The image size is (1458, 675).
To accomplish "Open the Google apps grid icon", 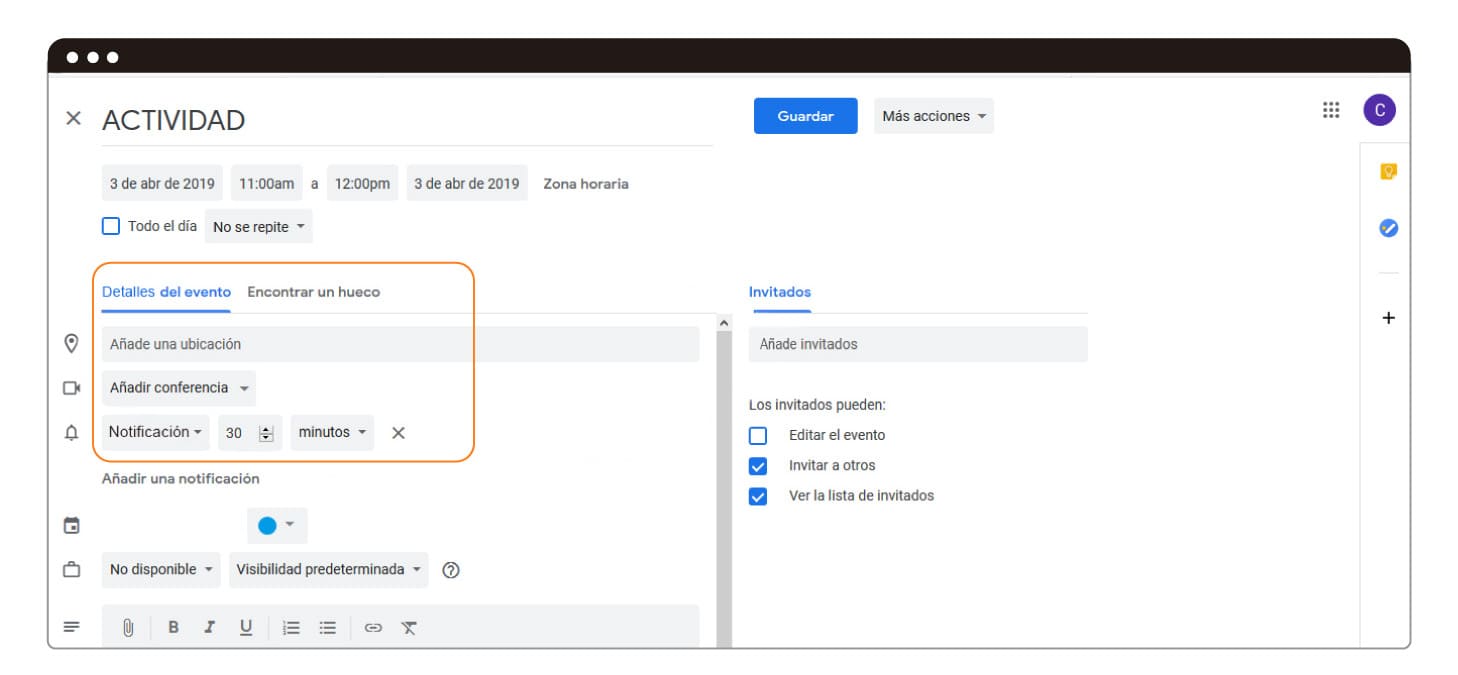I will tap(1331, 111).
